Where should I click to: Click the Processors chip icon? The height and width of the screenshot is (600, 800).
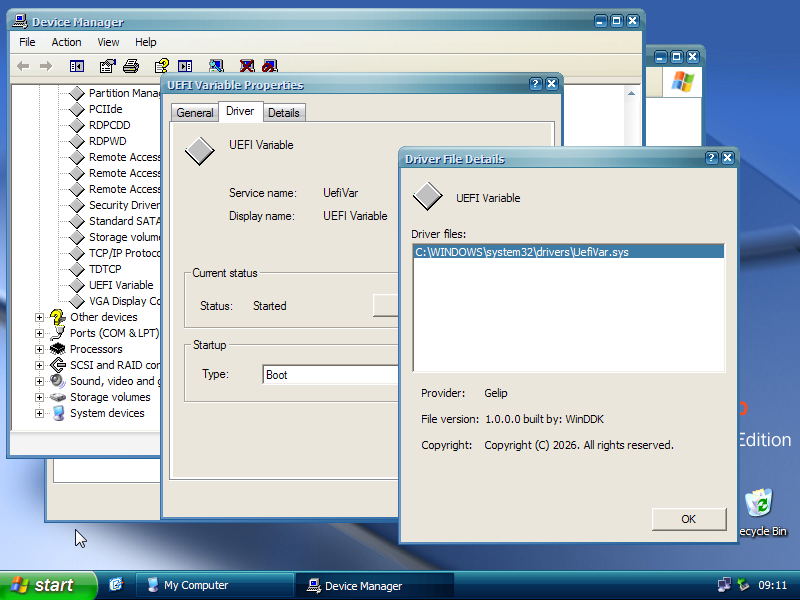[58, 349]
